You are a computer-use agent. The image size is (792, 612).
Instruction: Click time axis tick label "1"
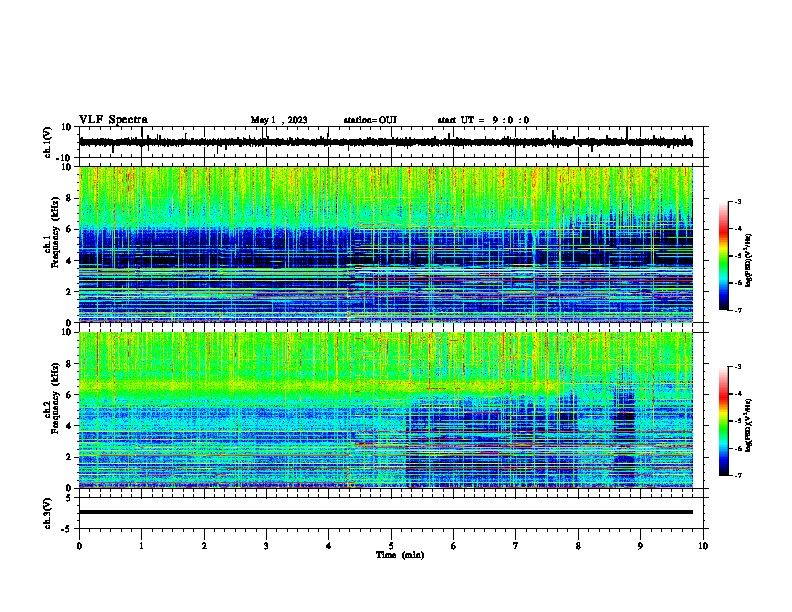(141, 545)
